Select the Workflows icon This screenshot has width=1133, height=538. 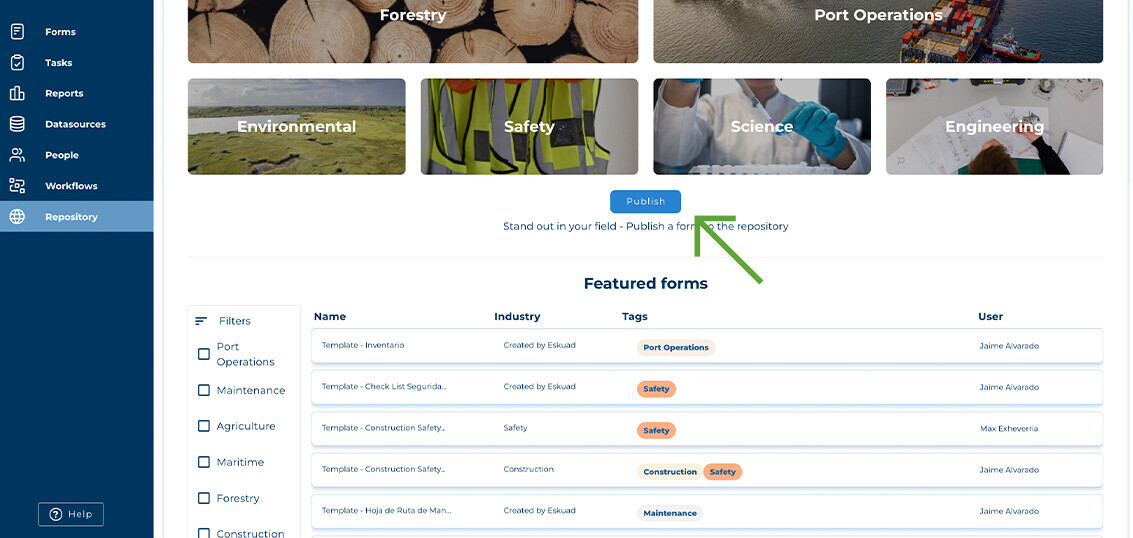click(x=17, y=186)
